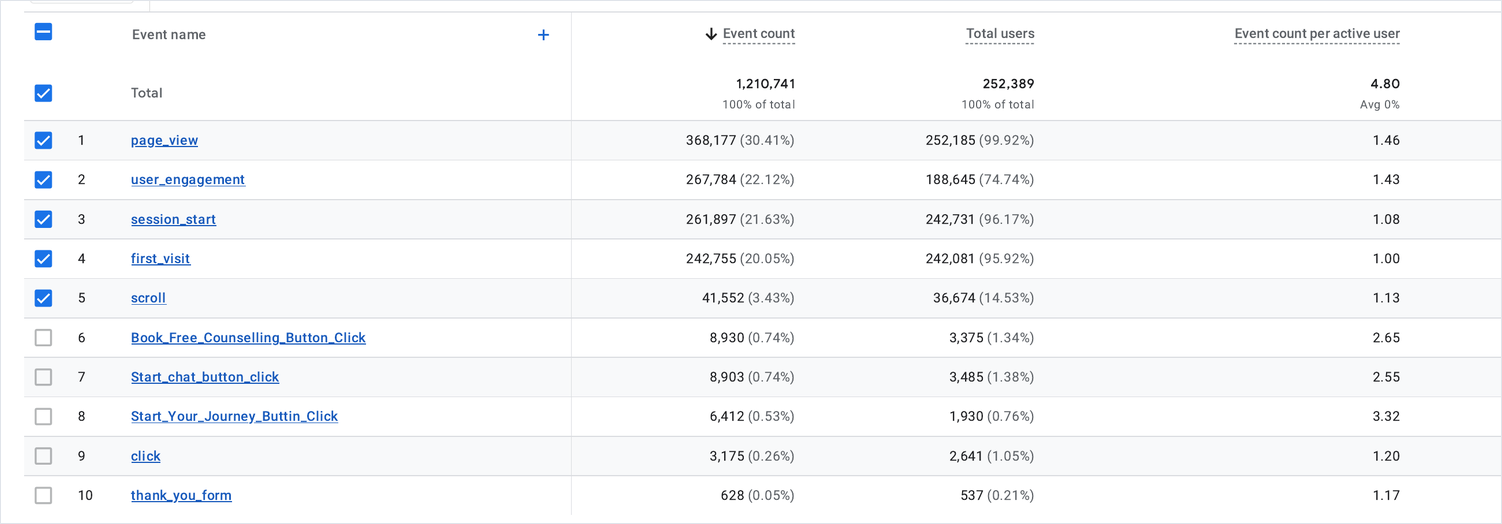
Task: Uncheck the session_start row checkbox
Action: pos(43,219)
